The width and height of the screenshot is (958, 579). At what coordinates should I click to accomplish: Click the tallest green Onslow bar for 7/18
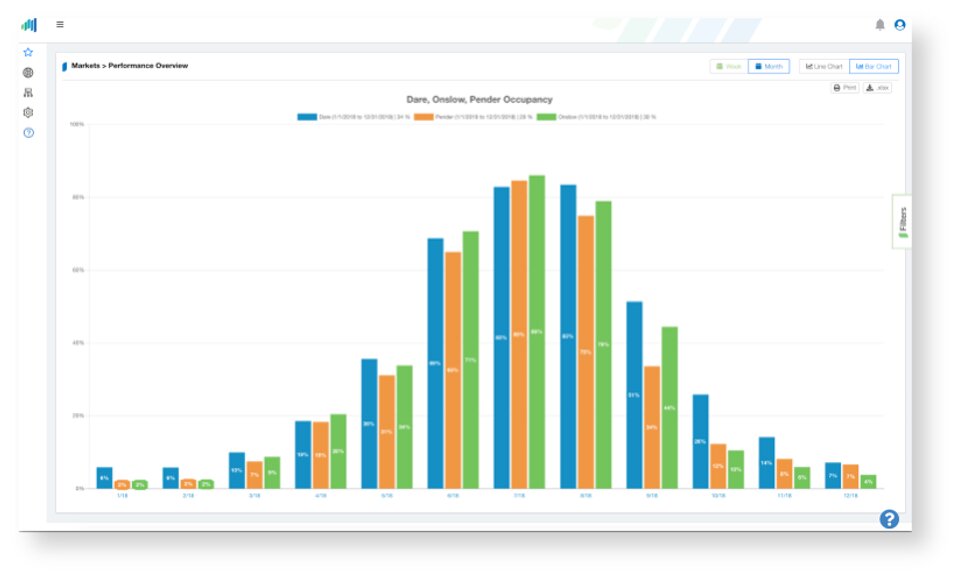pyautogui.click(x=536, y=332)
